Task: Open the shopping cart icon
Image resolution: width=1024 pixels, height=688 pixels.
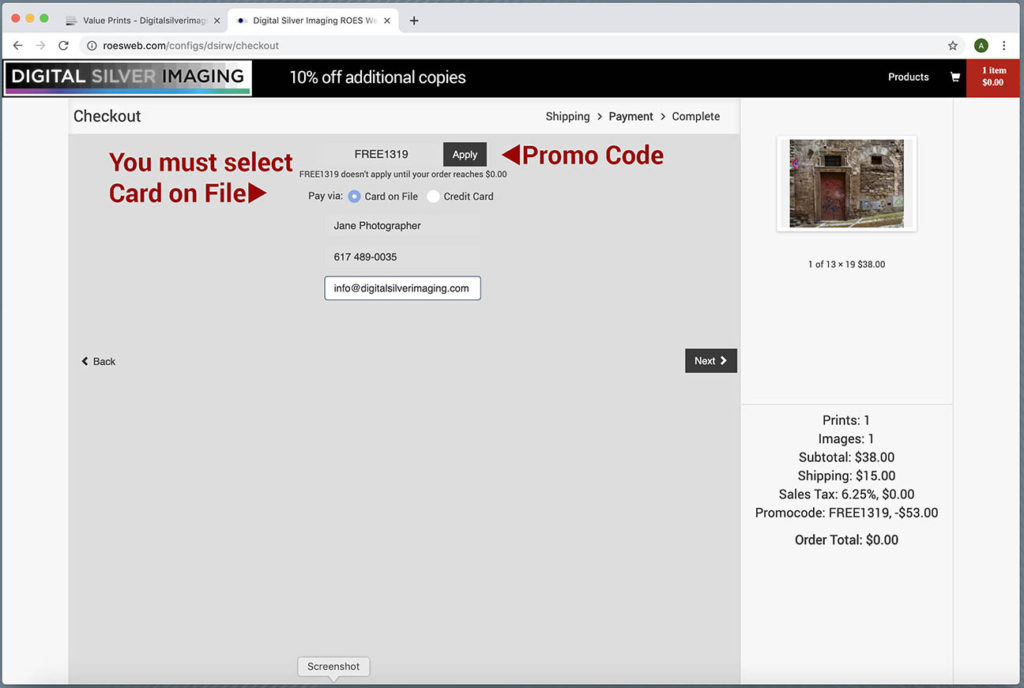Action: point(955,77)
